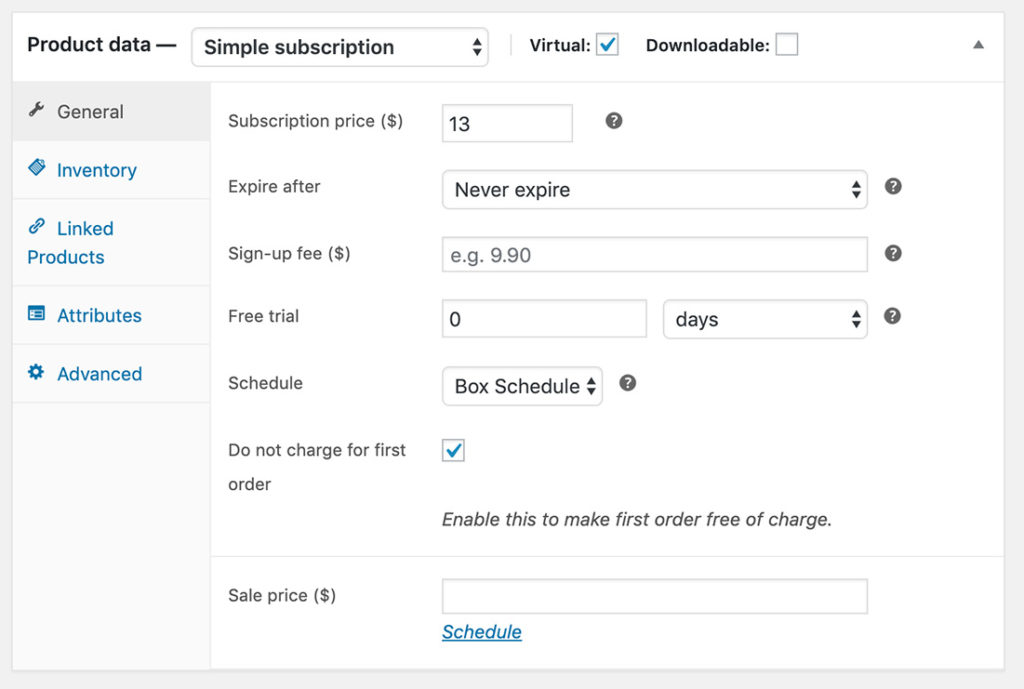Click into the Sign-up fee input field
The image size is (1024, 689).
pos(654,255)
